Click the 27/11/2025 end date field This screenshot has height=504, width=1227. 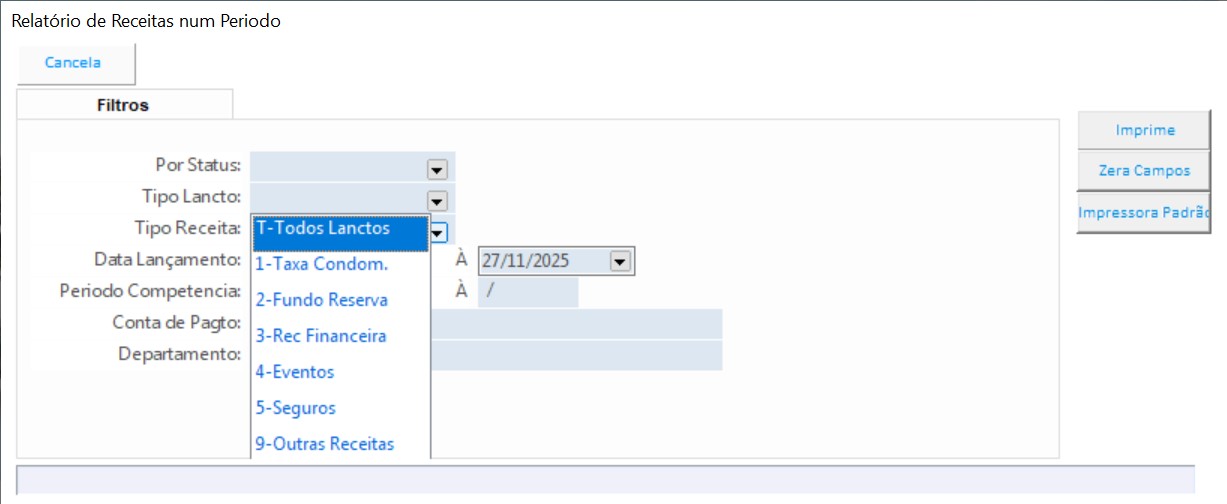542,261
